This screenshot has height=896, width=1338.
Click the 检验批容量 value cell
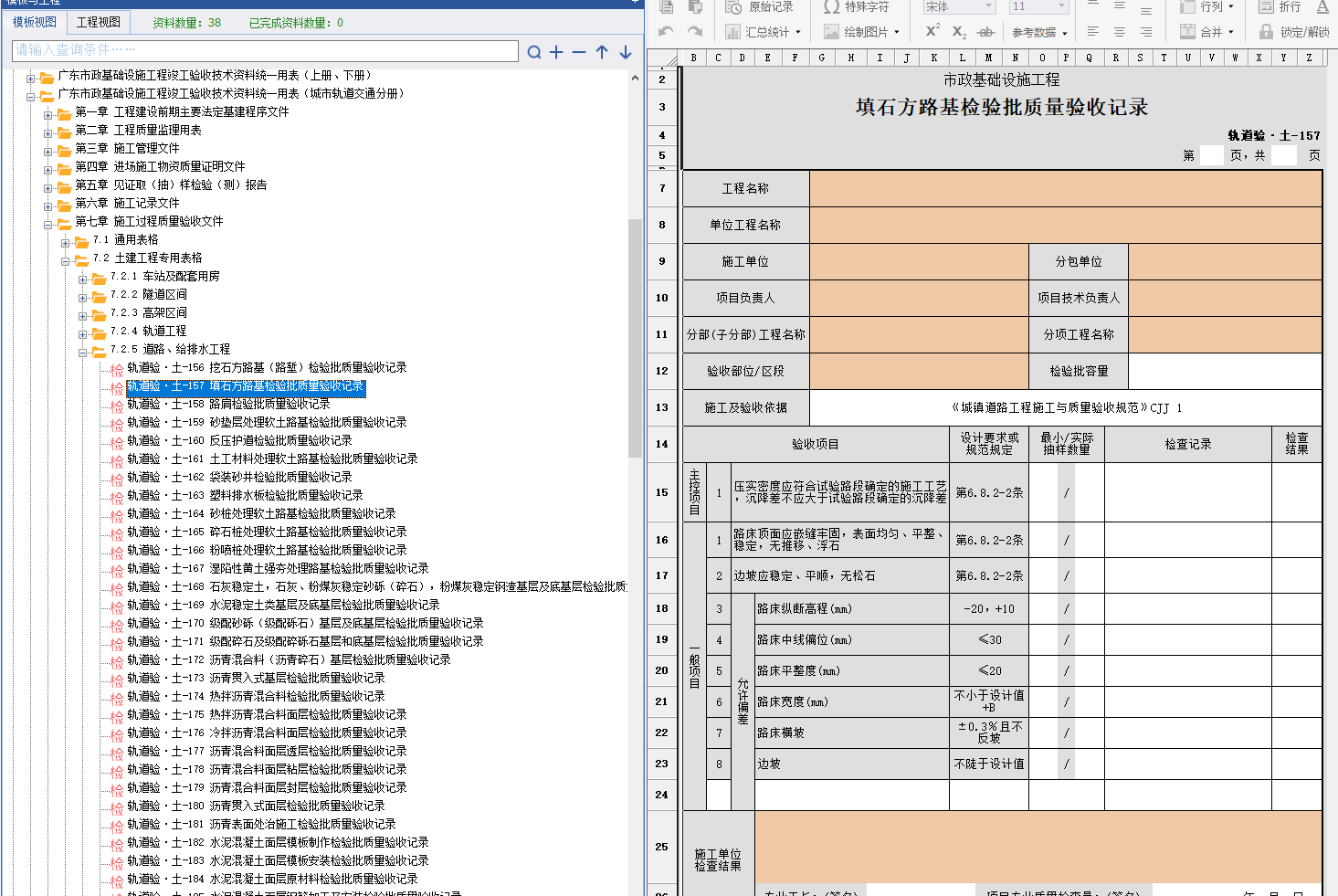click(1226, 372)
